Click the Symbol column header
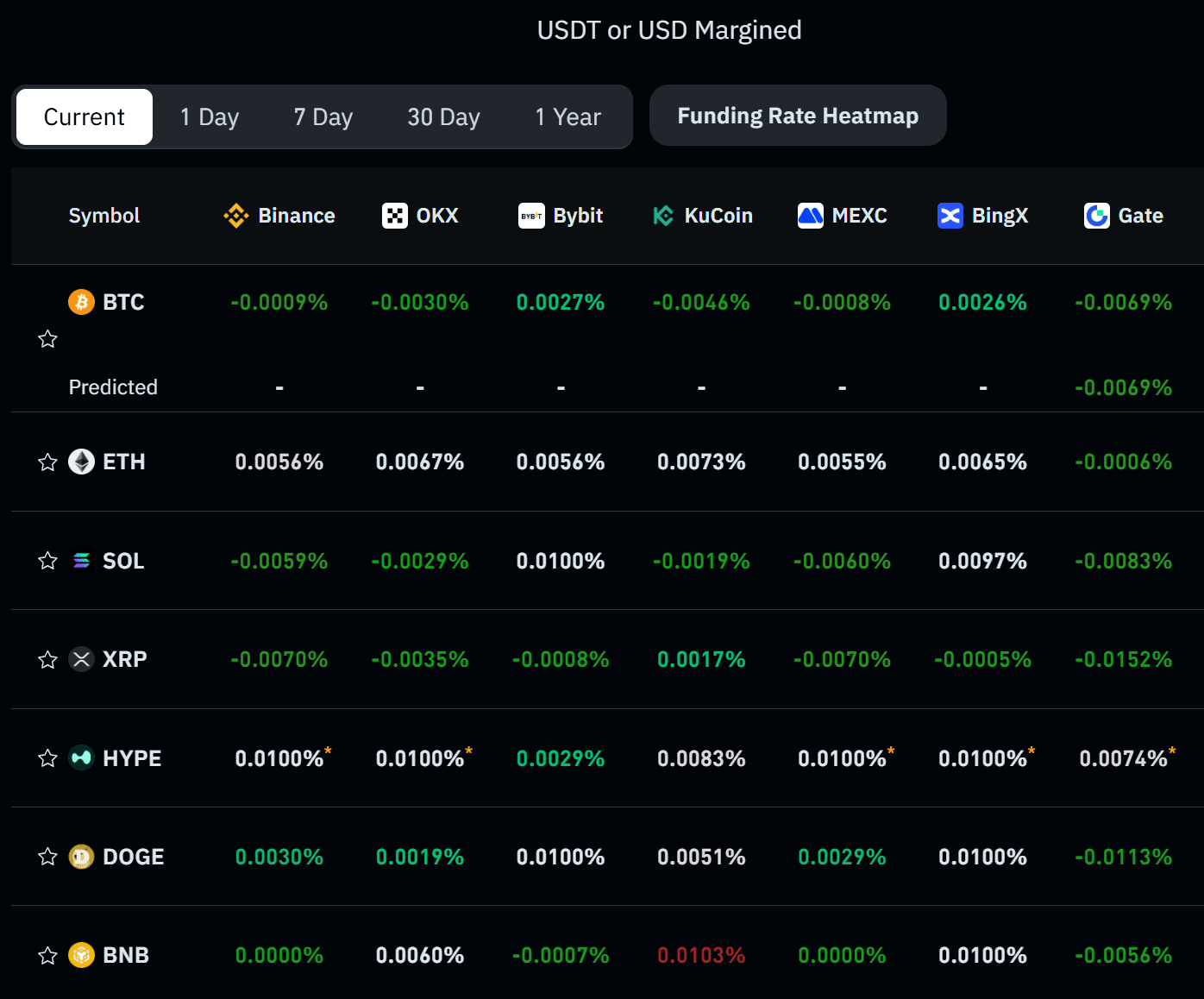1204x999 pixels. coord(104,216)
